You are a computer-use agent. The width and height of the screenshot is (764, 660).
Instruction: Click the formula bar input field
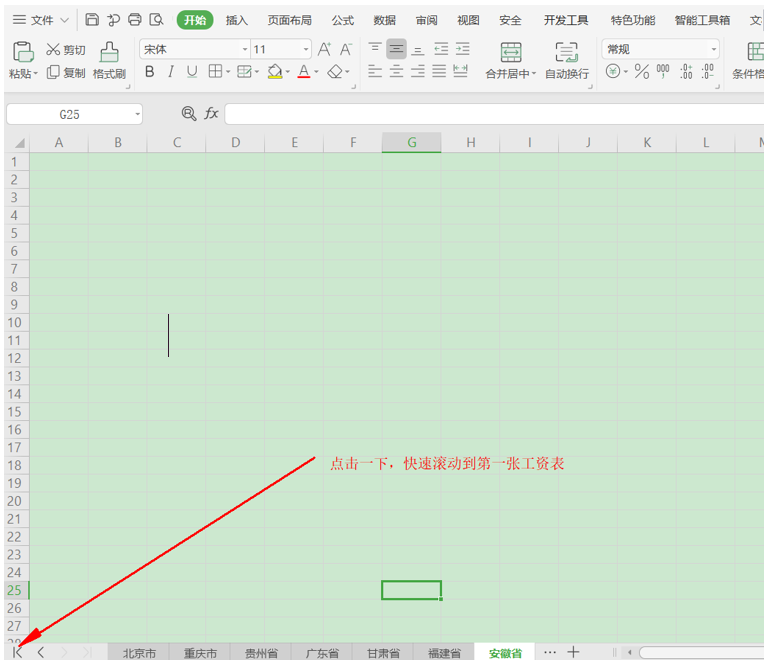pos(494,114)
